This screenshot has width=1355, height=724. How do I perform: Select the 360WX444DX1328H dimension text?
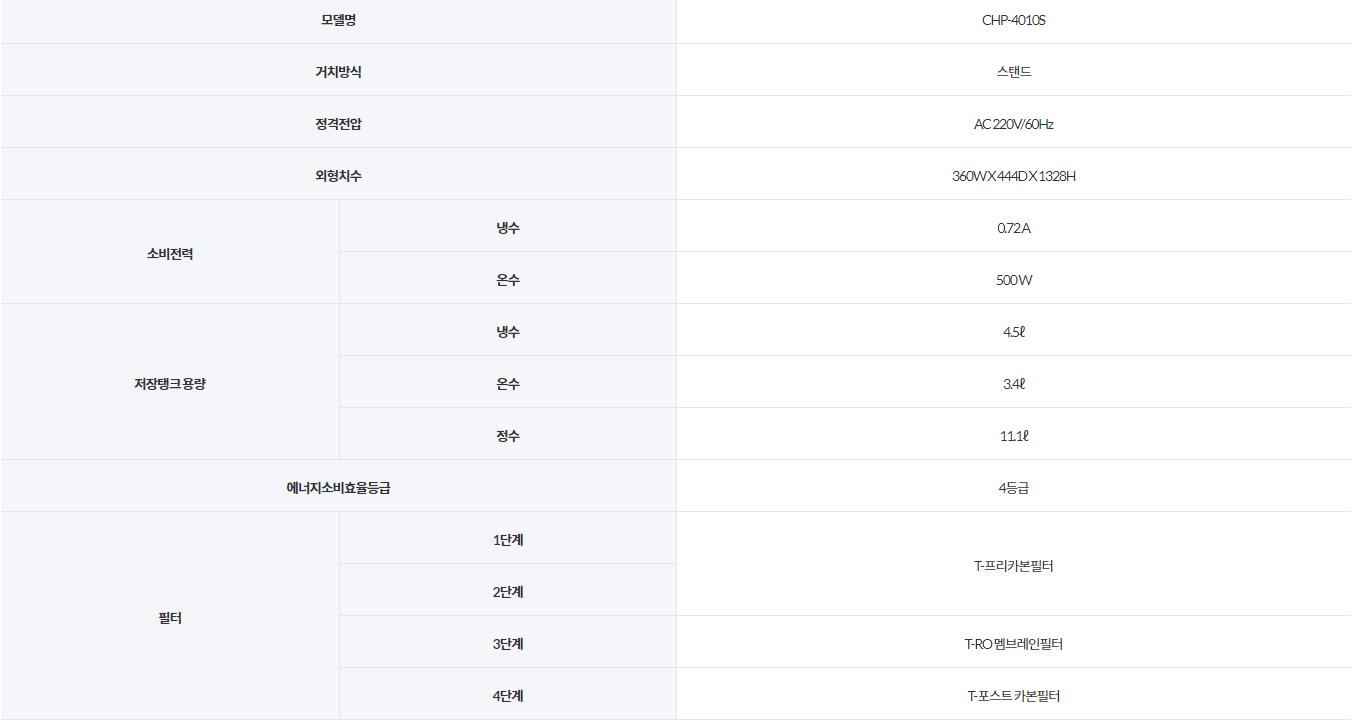click(x=1013, y=176)
